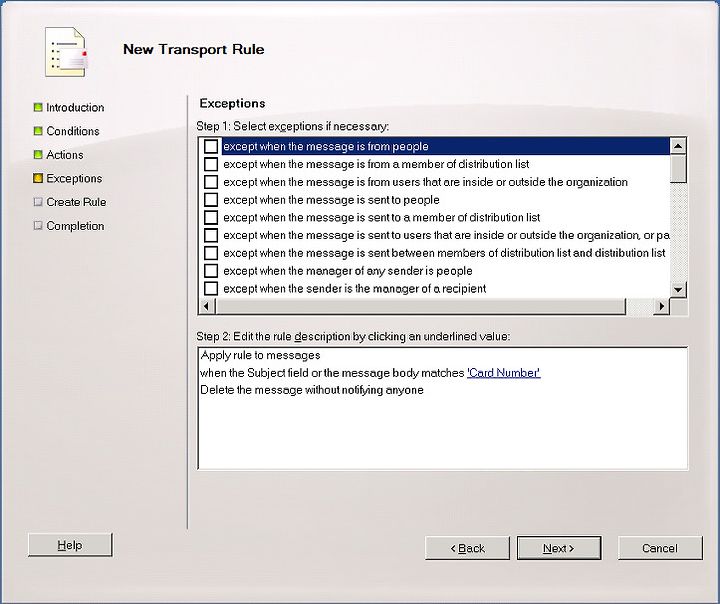Select row text 'except when the message is sent to people'
Screen dimensions: 720x604
[331, 200]
